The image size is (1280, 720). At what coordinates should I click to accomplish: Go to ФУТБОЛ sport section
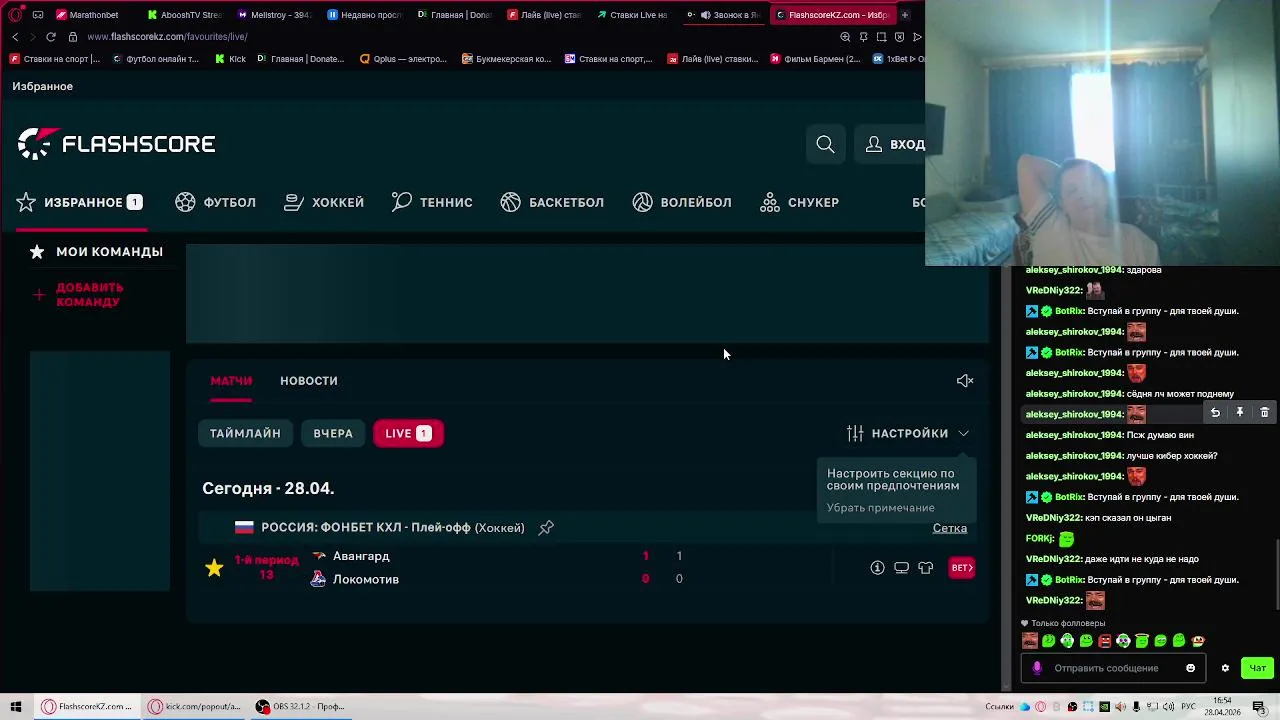click(216, 202)
